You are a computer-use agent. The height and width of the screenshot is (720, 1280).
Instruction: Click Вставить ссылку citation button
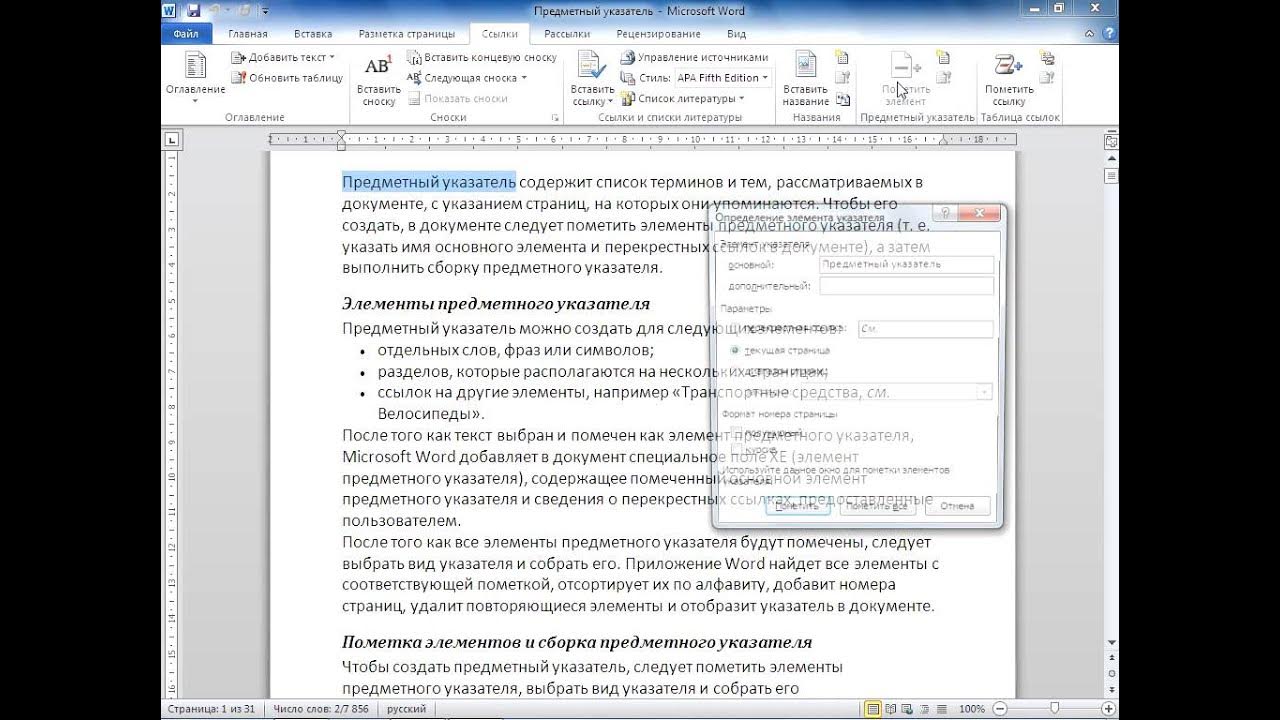(593, 80)
